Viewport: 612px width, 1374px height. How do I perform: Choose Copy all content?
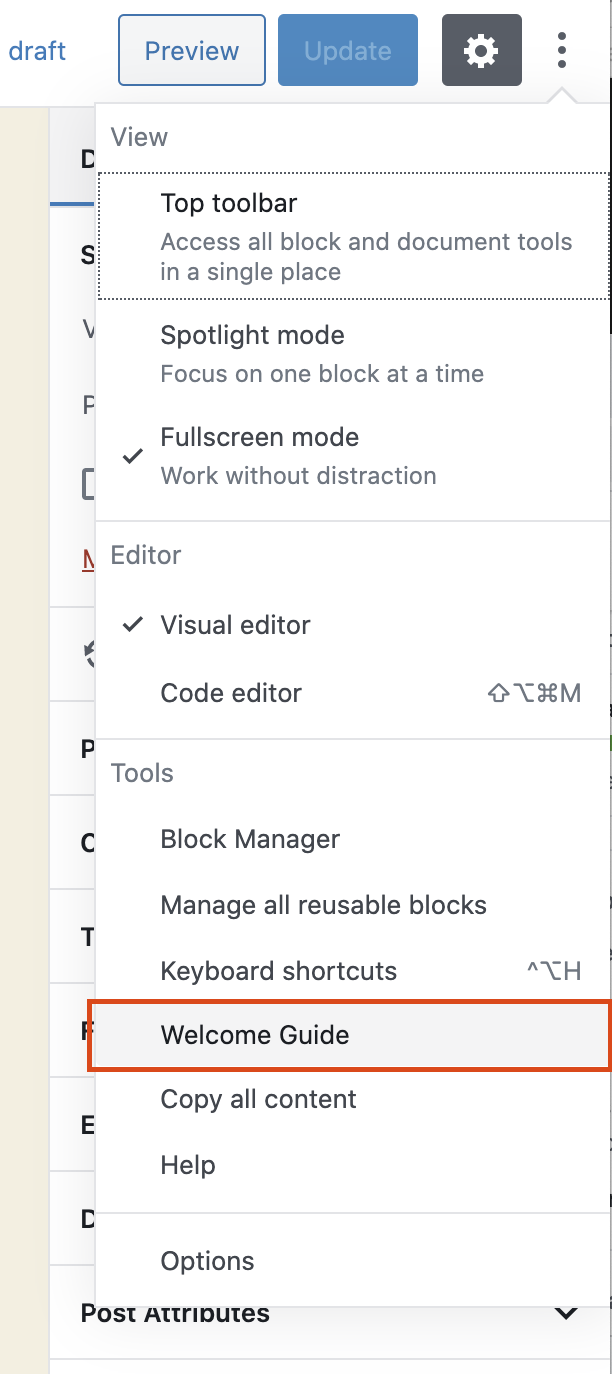258,1099
